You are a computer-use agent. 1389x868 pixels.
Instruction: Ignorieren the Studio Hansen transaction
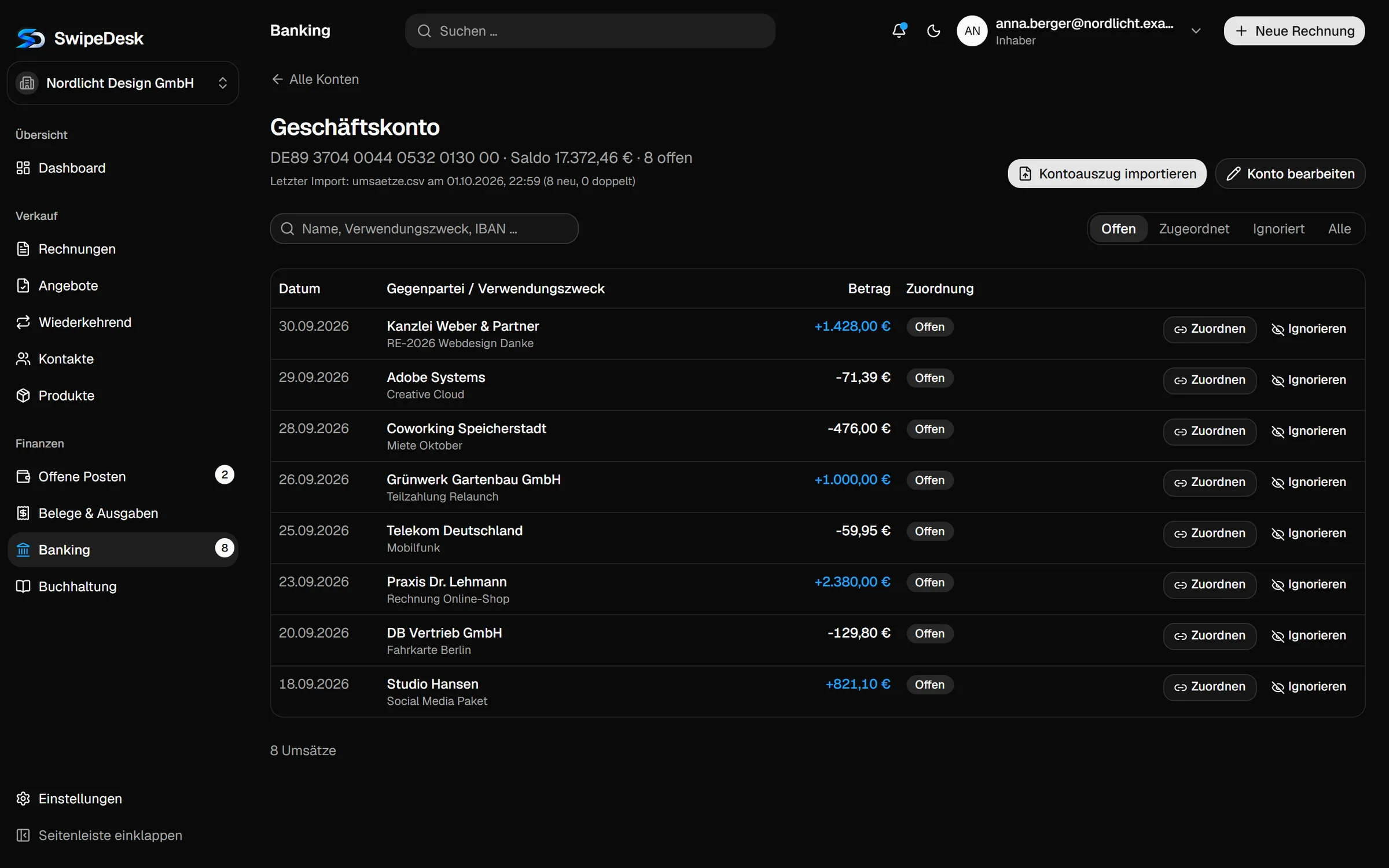click(1309, 687)
